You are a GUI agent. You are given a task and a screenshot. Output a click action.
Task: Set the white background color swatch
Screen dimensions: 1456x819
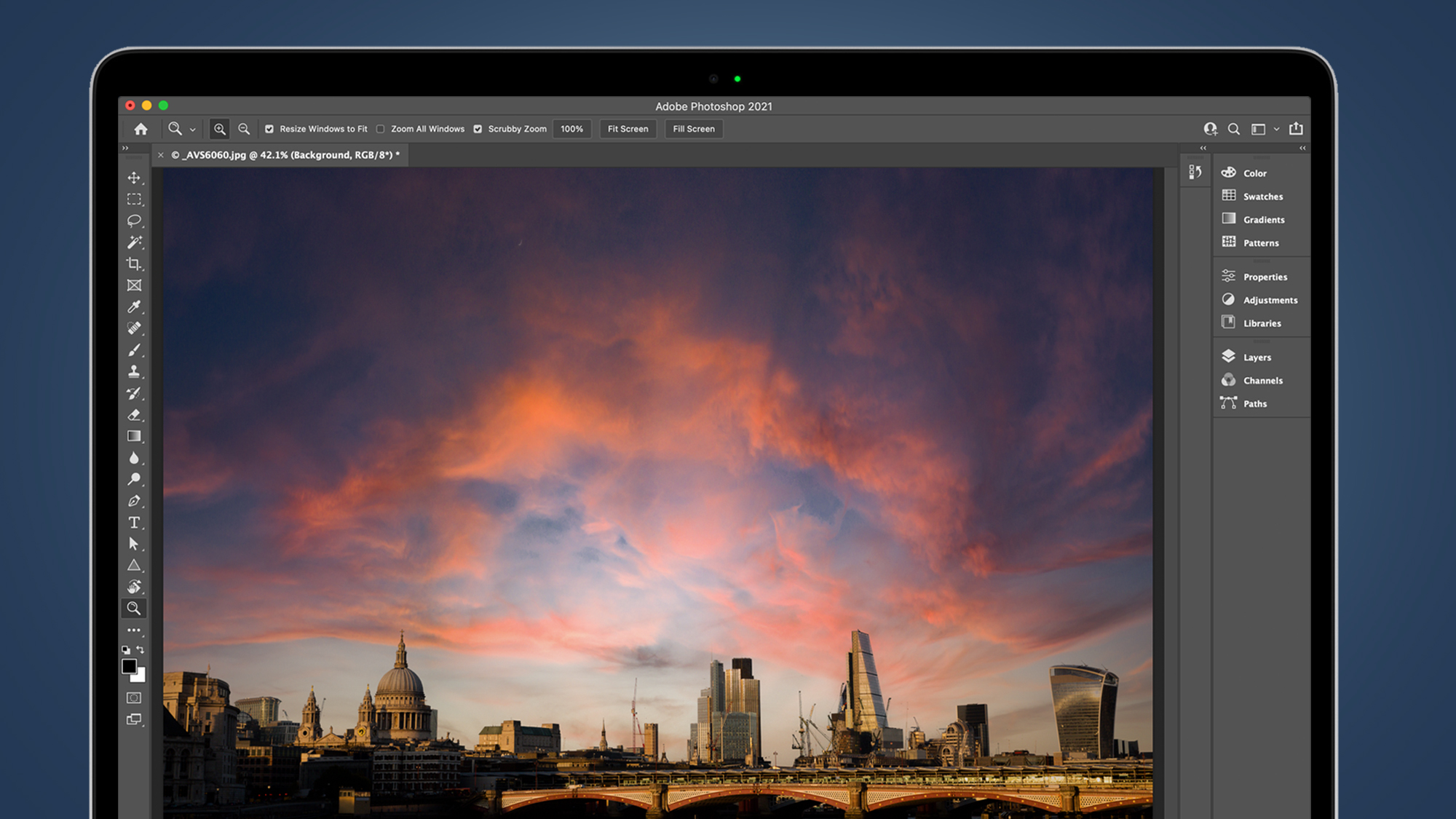140,676
